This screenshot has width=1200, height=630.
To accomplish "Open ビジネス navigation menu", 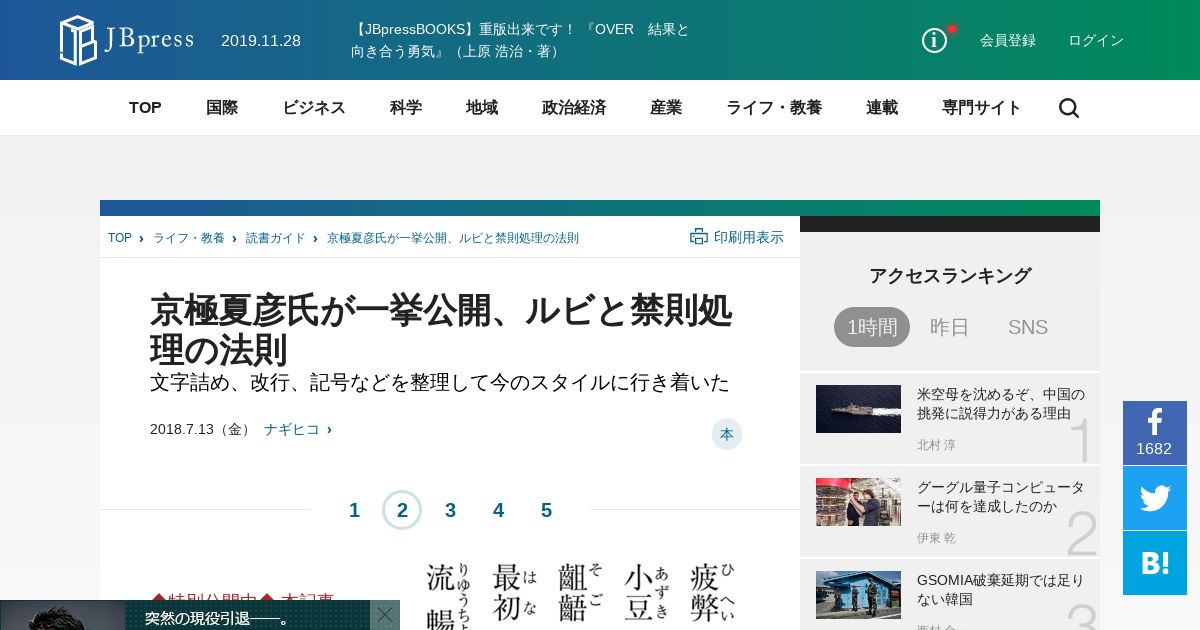I will (314, 108).
